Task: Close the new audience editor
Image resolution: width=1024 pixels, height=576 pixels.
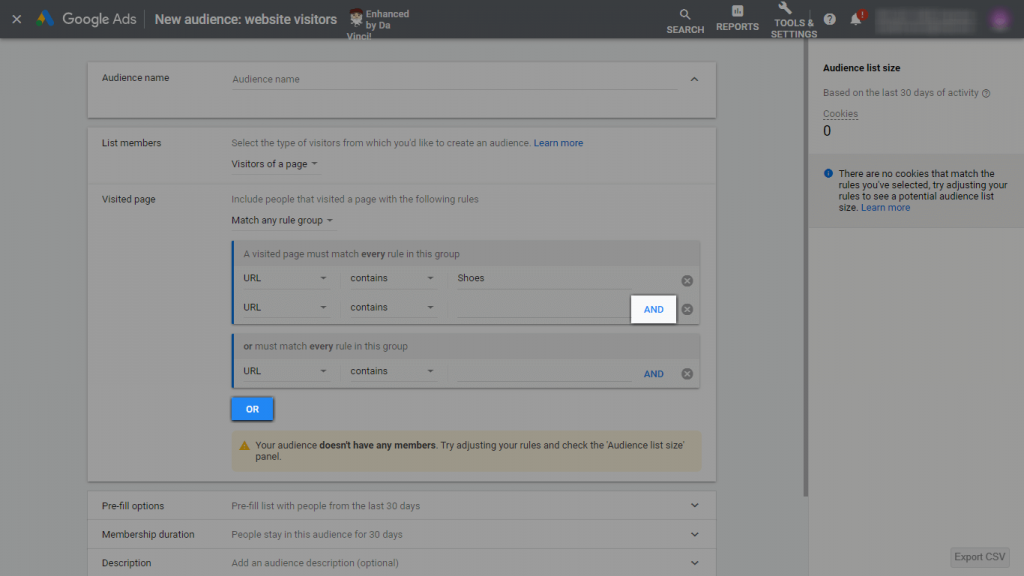Action: [x=17, y=19]
